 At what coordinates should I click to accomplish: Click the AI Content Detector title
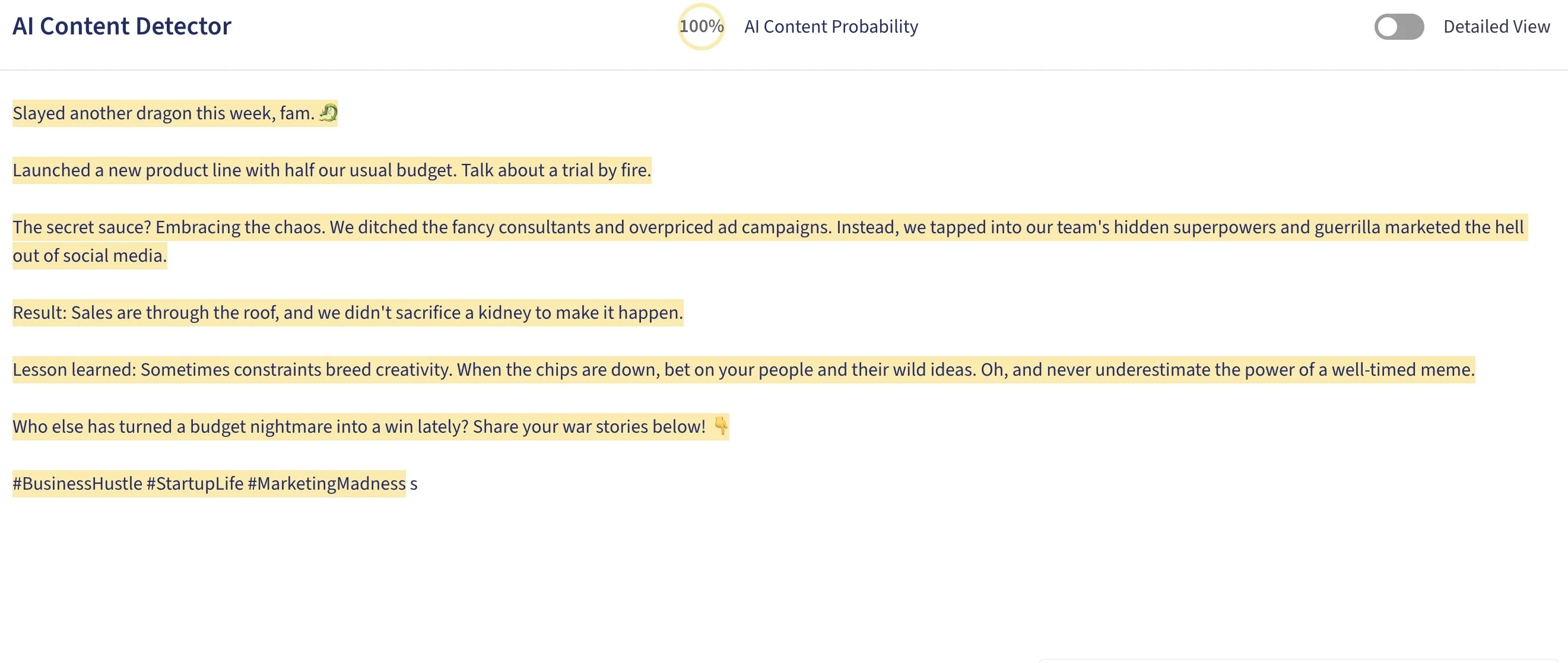[122, 26]
